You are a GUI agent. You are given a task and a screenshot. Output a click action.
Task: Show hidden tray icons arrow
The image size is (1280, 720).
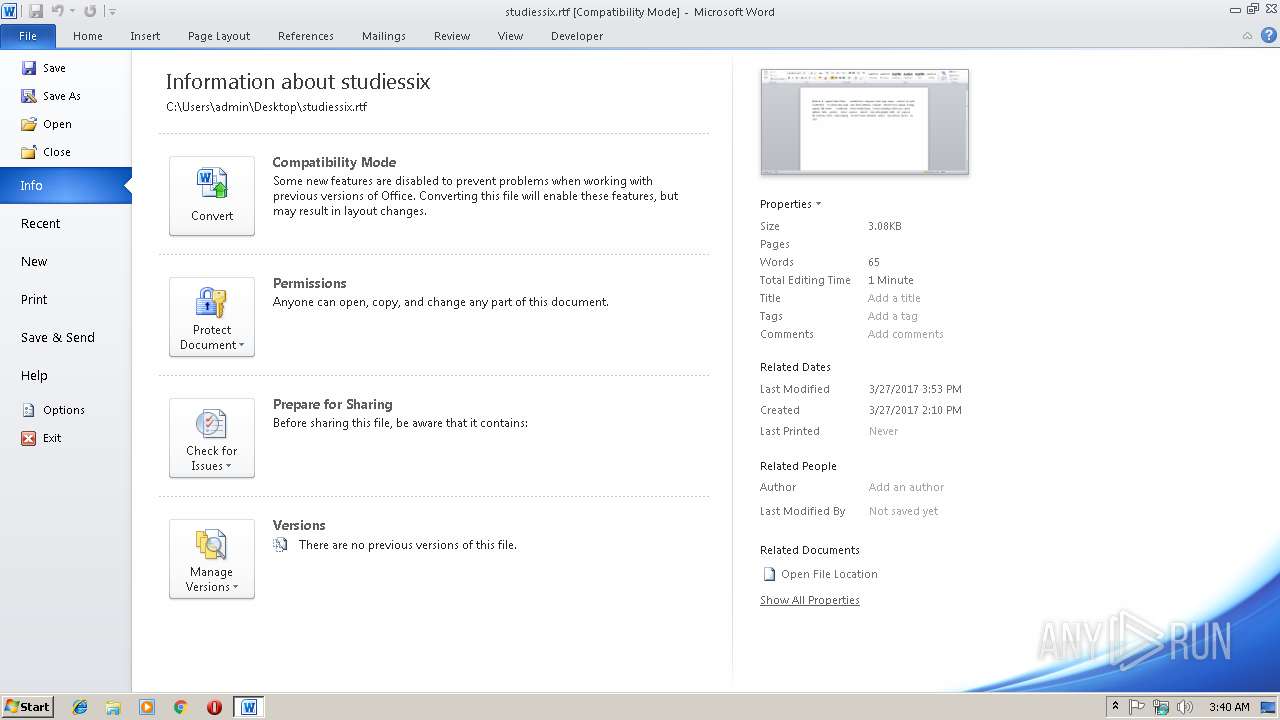[x=1116, y=707]
